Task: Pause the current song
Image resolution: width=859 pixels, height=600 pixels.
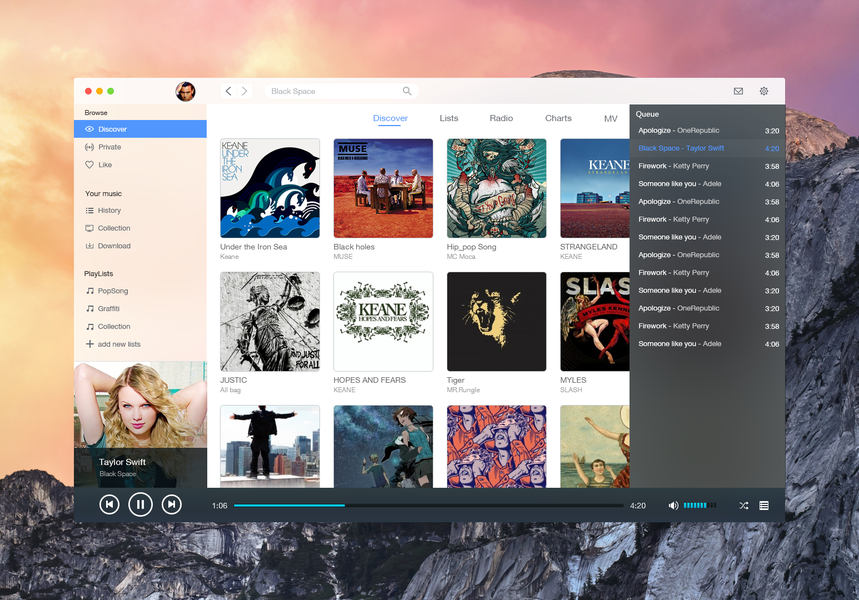Action: coord(140,505)
